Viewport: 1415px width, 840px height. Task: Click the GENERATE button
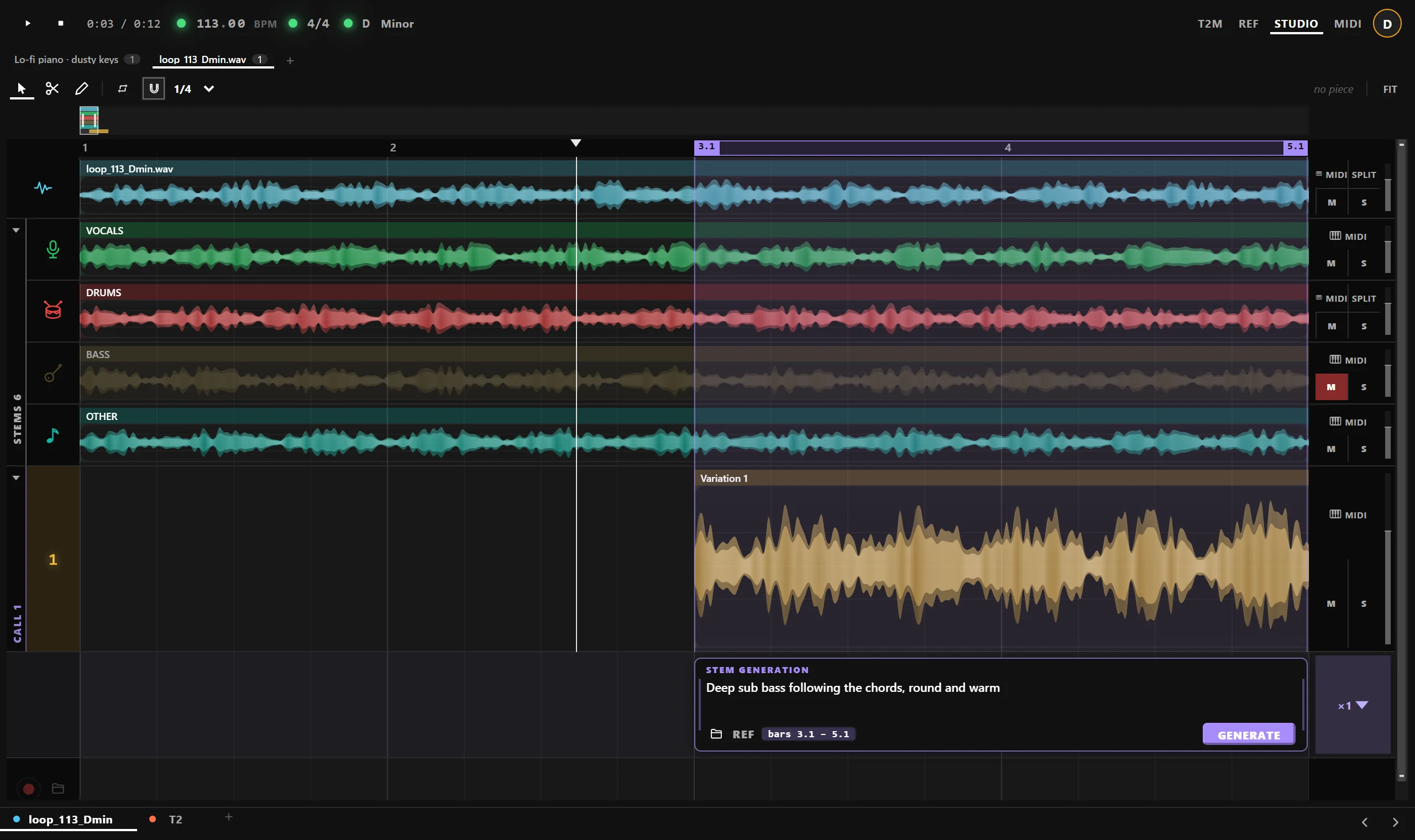point(1249,734)
